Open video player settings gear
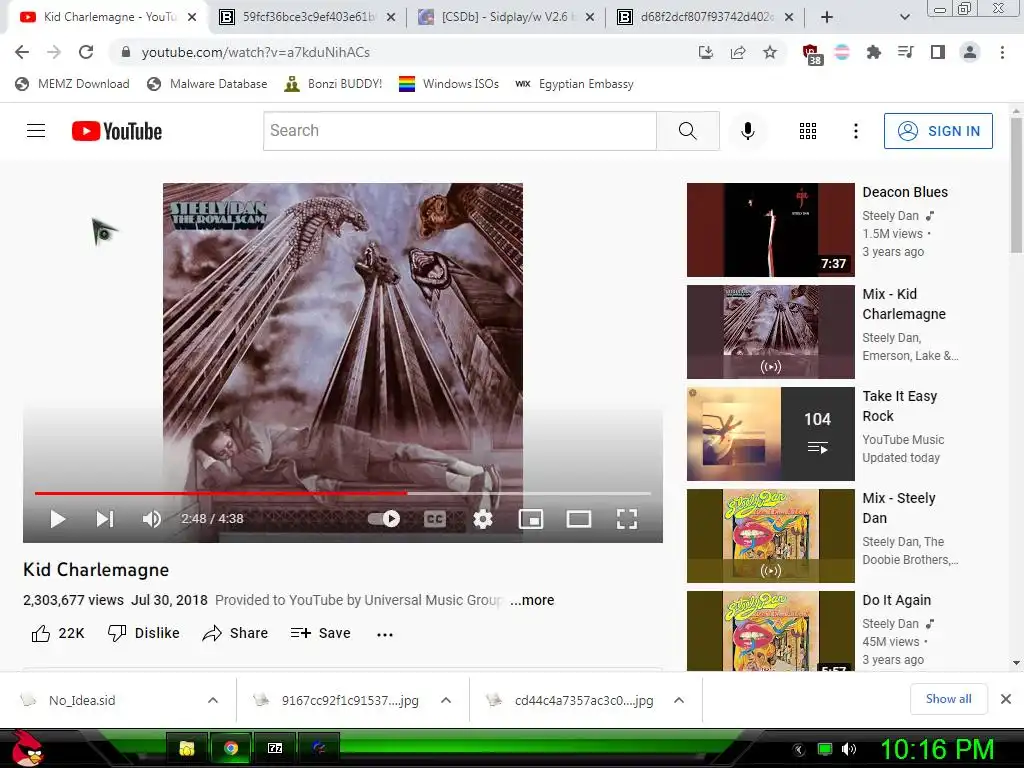Viewport: 1024px width, 768px height. pos(483,519)
